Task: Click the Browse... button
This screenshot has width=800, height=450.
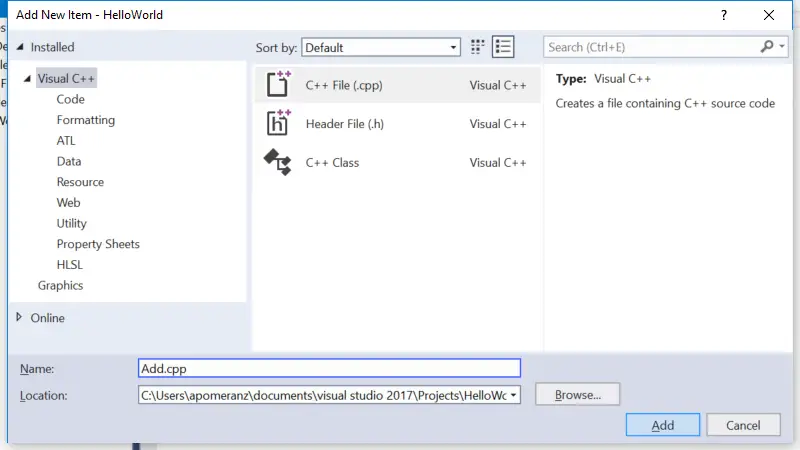Action: [577, 395]
